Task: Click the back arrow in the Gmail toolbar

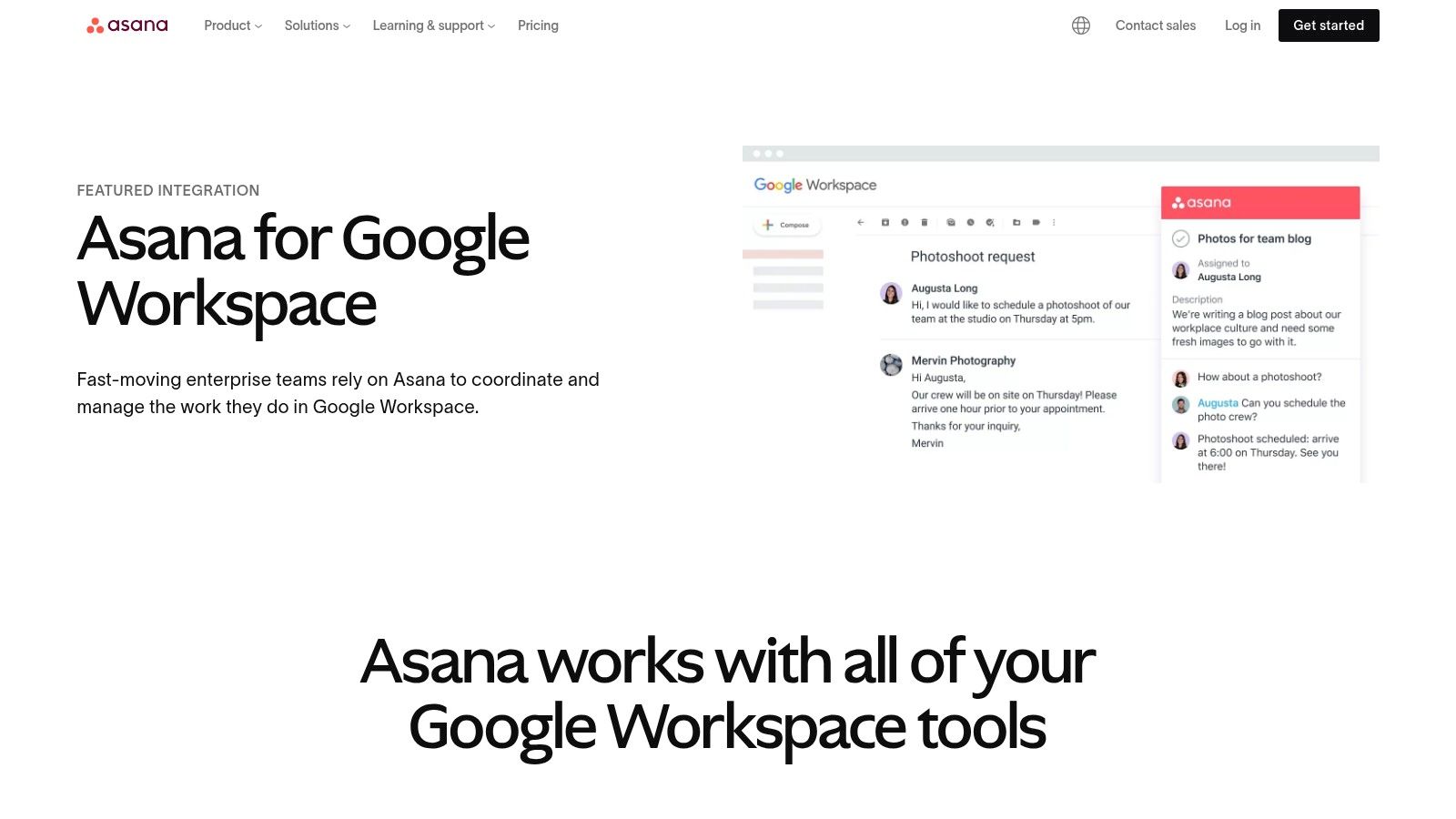Action: 860,222
